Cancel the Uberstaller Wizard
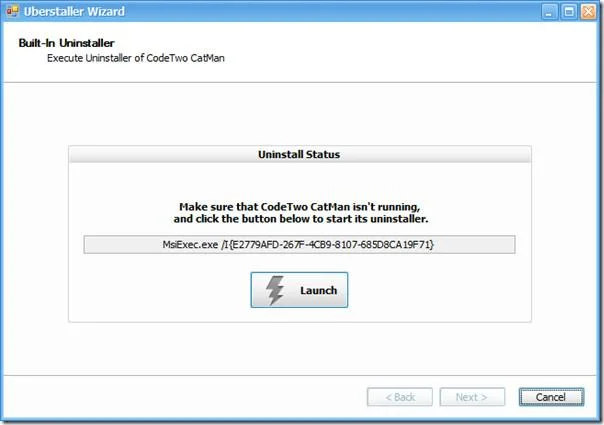The height and width of the screenshot is (425, 604). (551, 397)
